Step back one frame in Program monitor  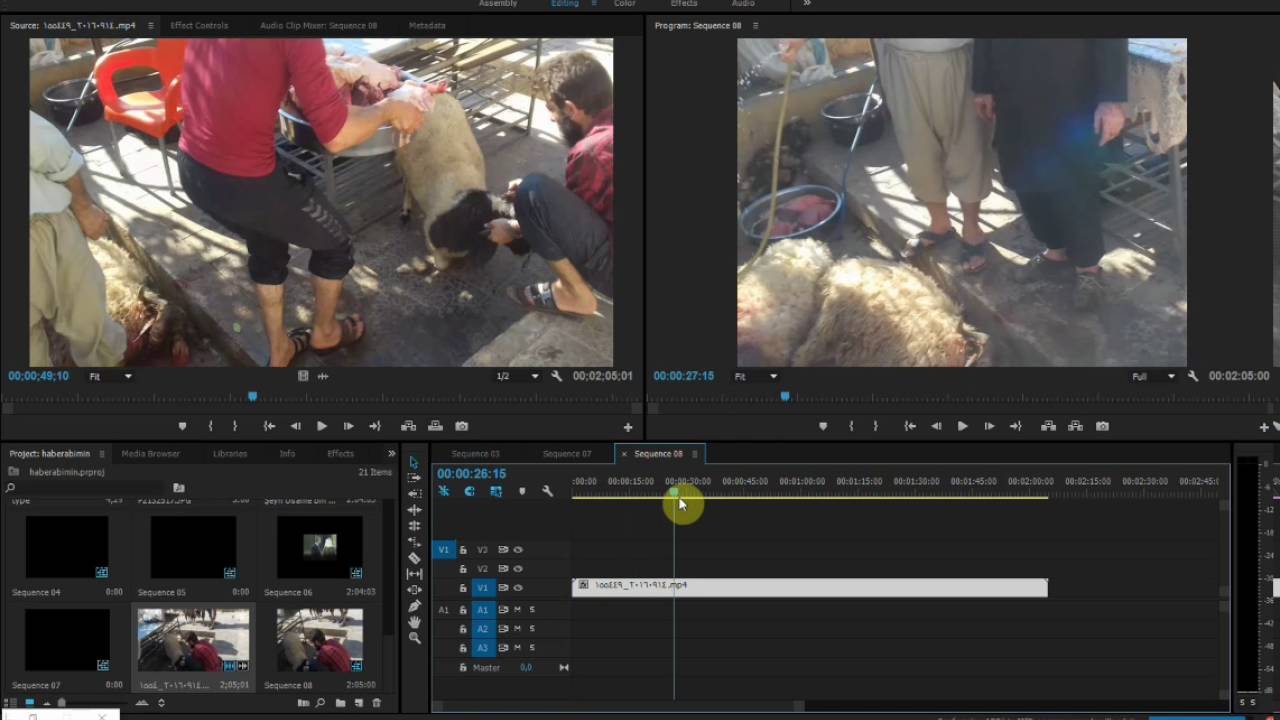click(936, 426)
